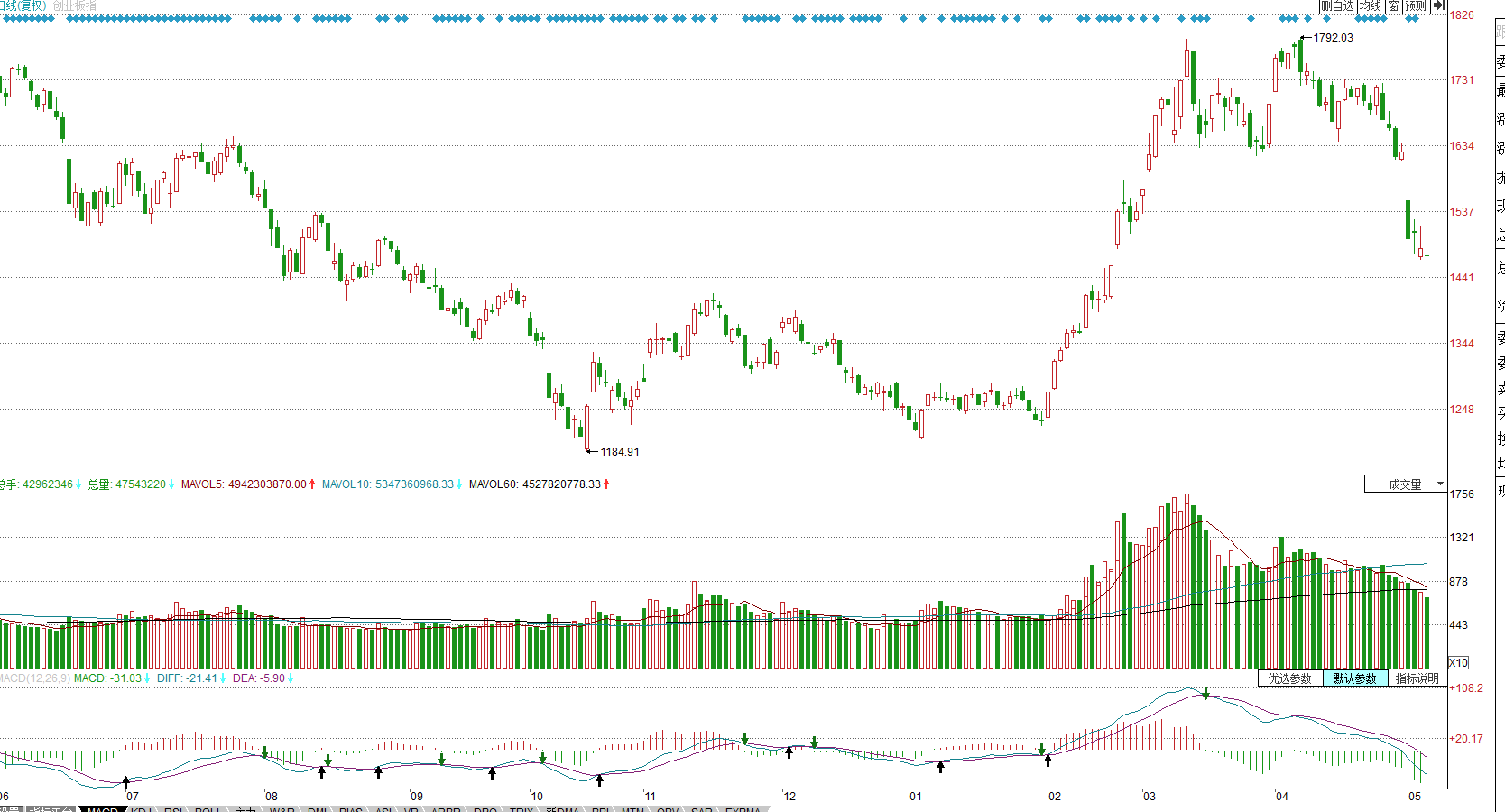Switch to the OBV indicator tab
This screenshot has width=1505, height=812.
[x=668, y=809]
